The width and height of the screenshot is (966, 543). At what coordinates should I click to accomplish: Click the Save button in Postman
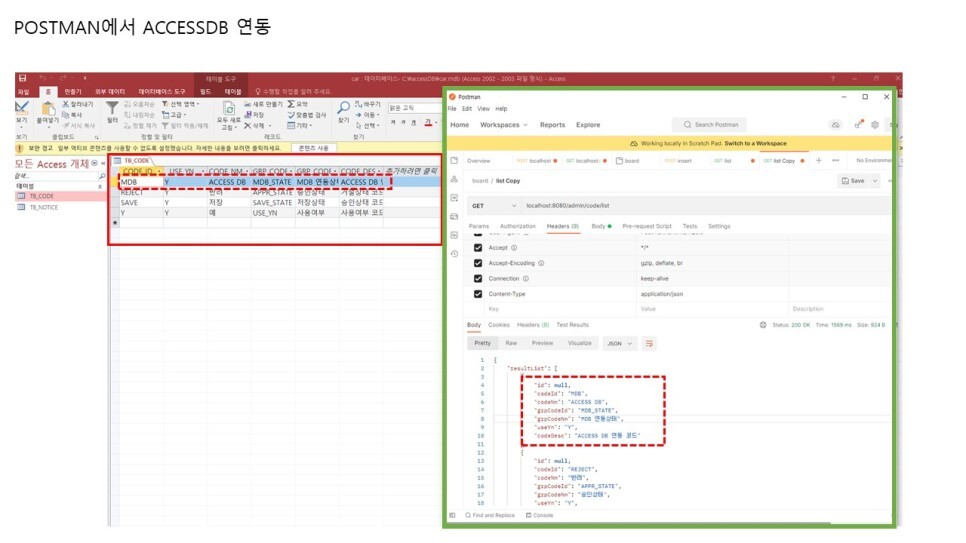click(x=853, y=181)
